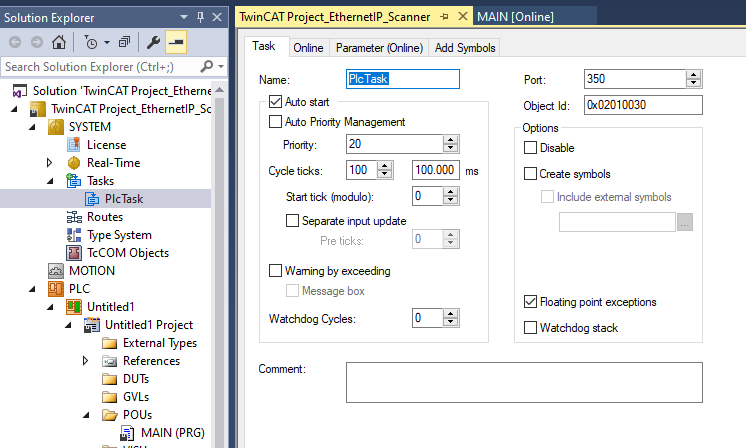The image size is (746, 448).
Task: Open Properties via the wrench icon
Action: 153,42
